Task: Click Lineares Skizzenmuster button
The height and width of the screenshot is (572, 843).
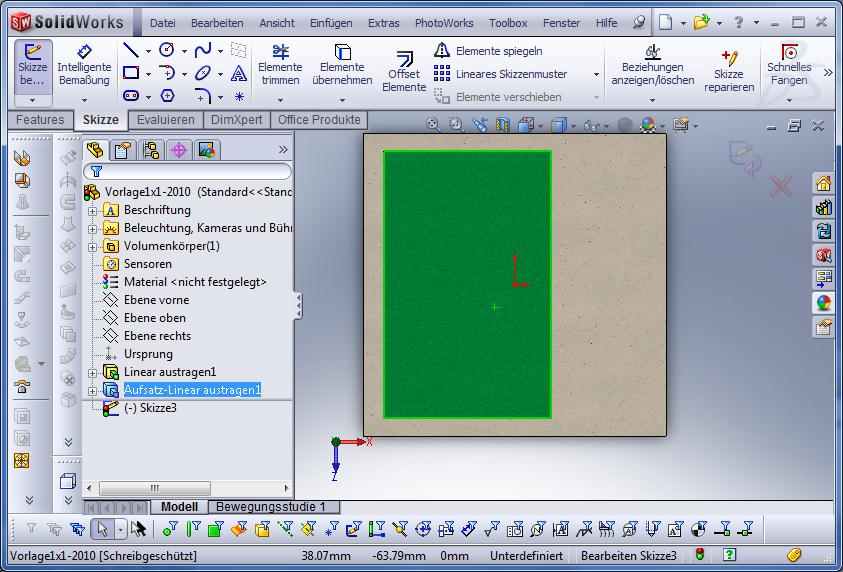Action: 500,74
